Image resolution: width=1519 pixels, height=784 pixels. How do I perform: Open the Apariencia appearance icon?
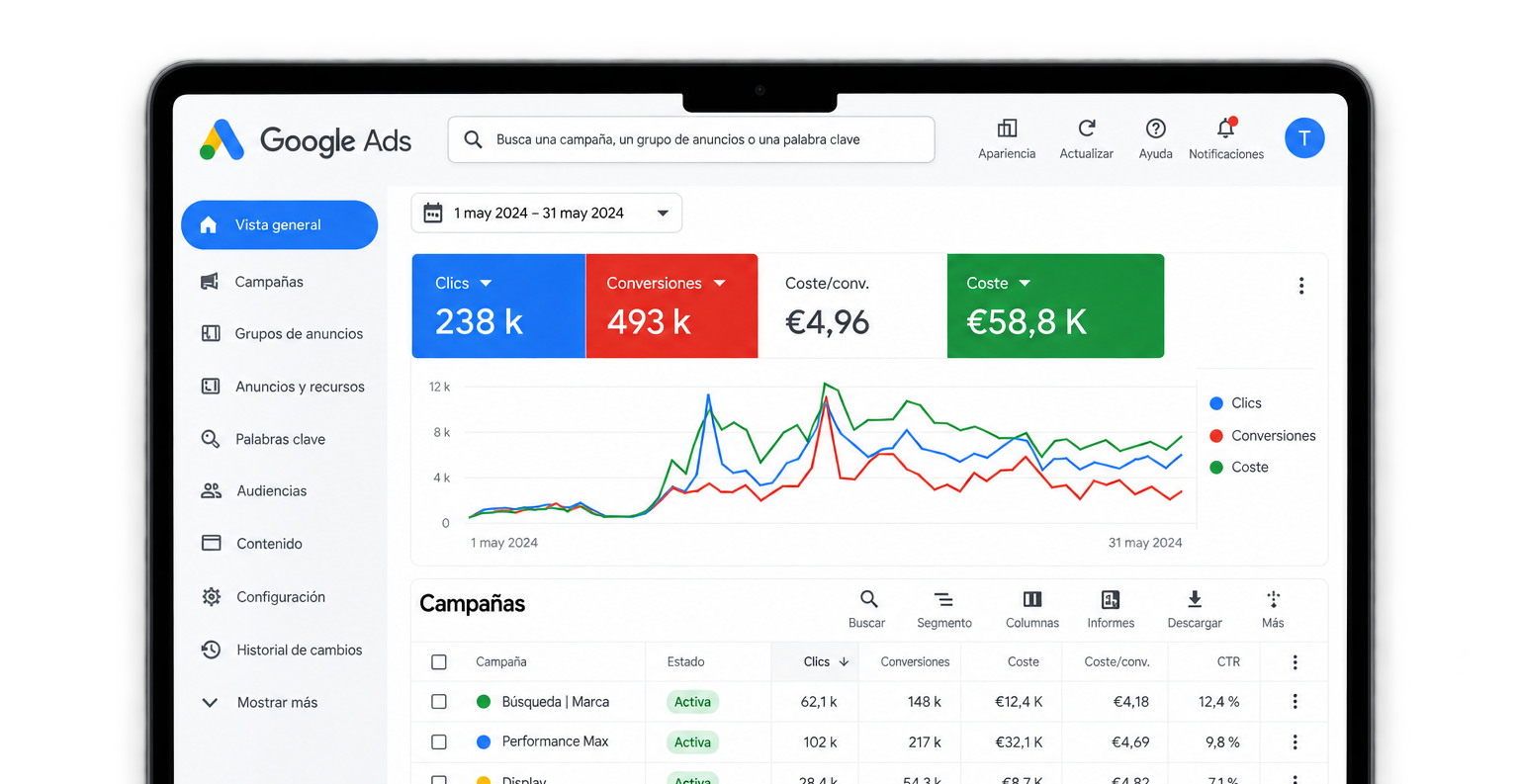[x=1007, y=129]
